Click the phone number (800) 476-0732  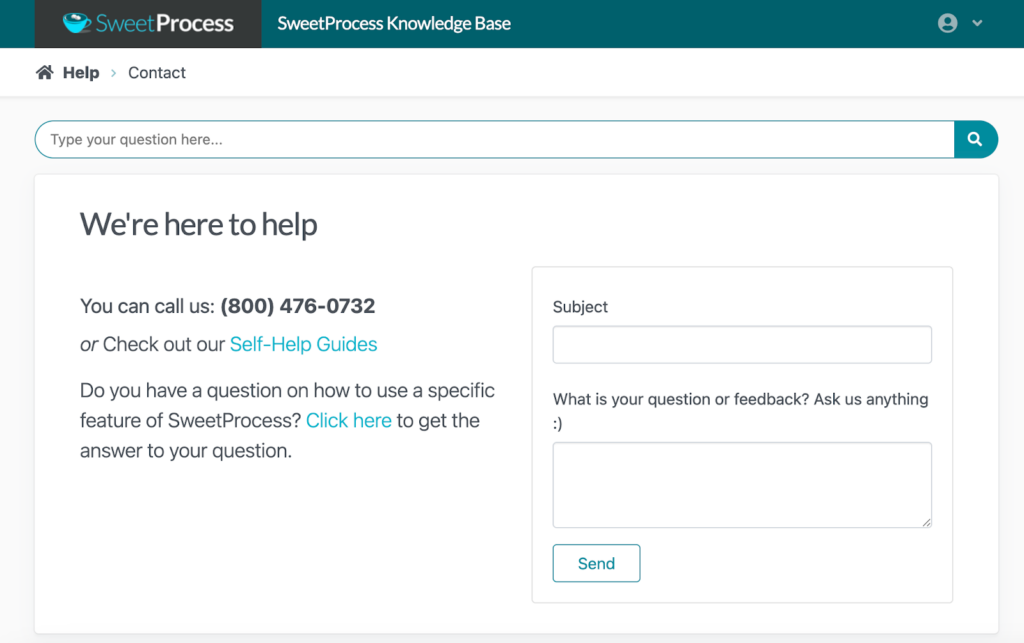[x=297, y=306]
